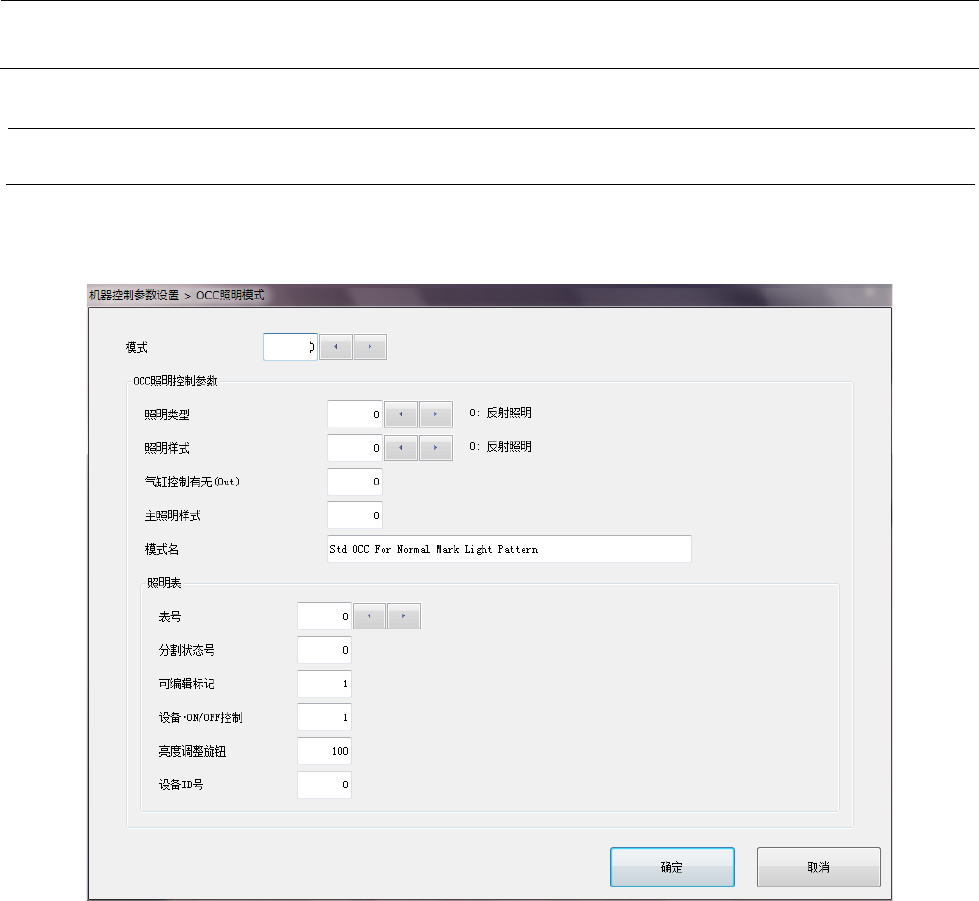Click the '模式名' label
Viewport: 979px width, 901px height.
[162, 549]
